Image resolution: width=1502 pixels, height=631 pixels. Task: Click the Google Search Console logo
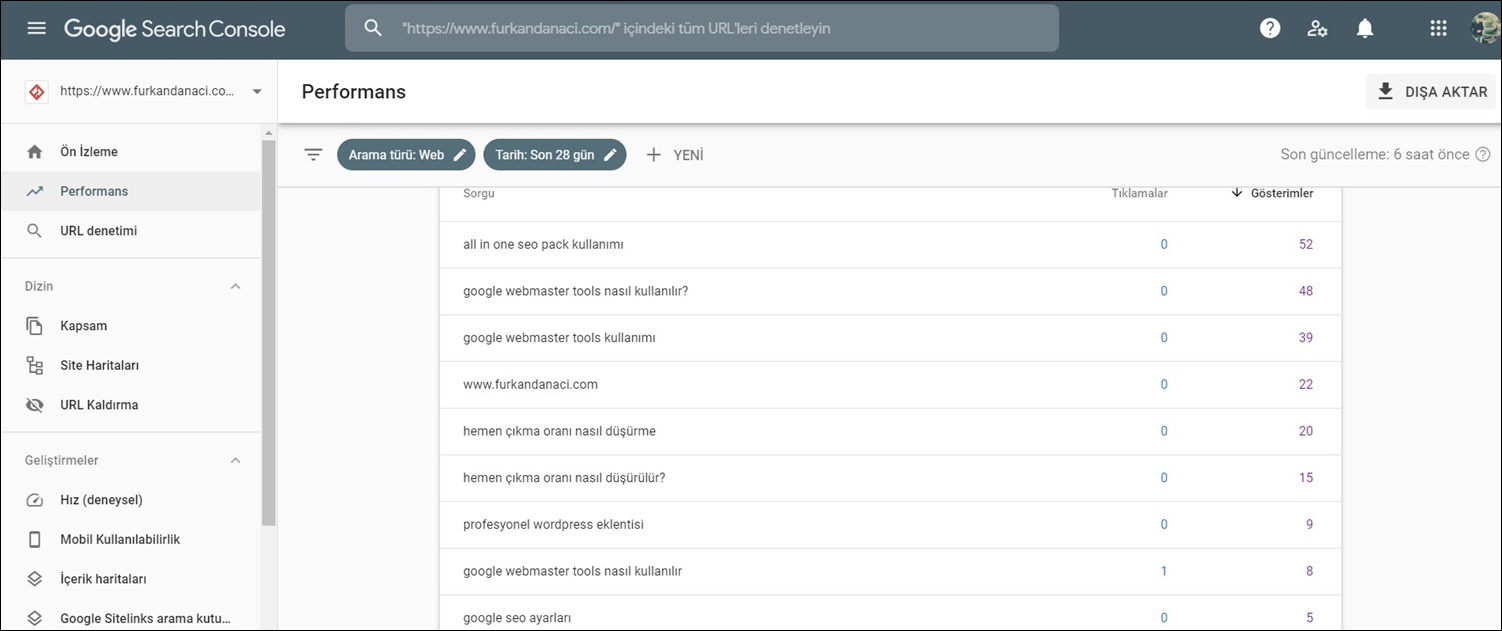point(175,28)
